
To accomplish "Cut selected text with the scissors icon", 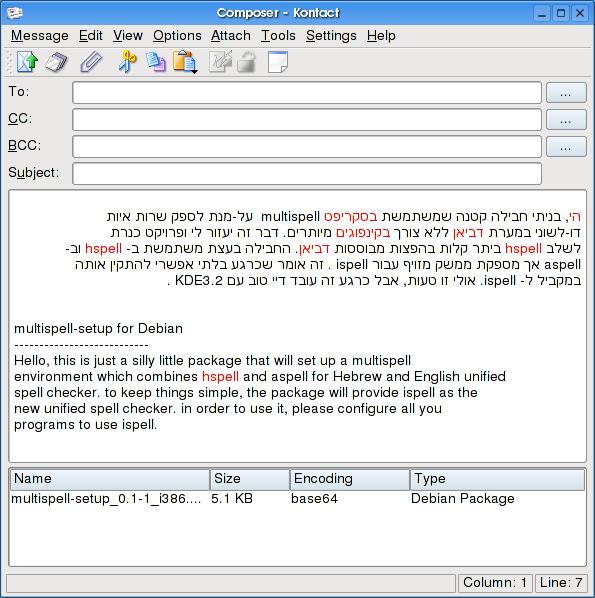I will point(127,61).
